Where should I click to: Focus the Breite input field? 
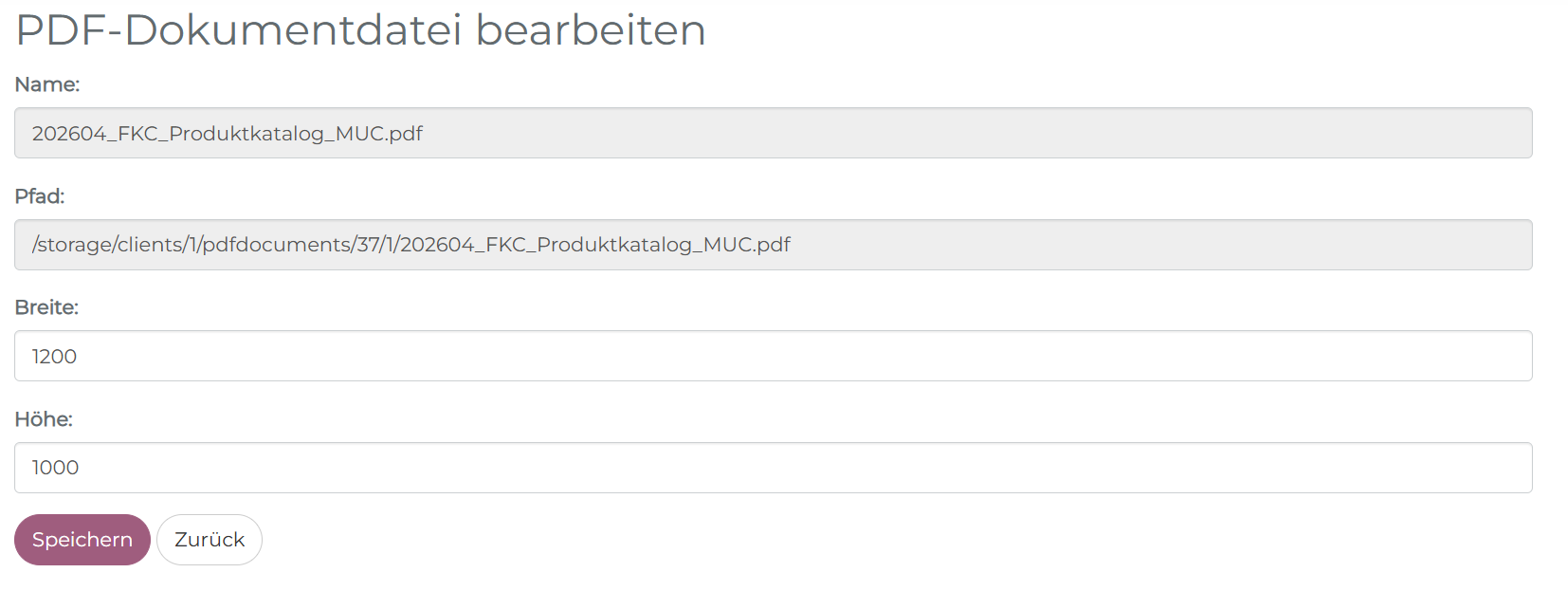point(774,356)
